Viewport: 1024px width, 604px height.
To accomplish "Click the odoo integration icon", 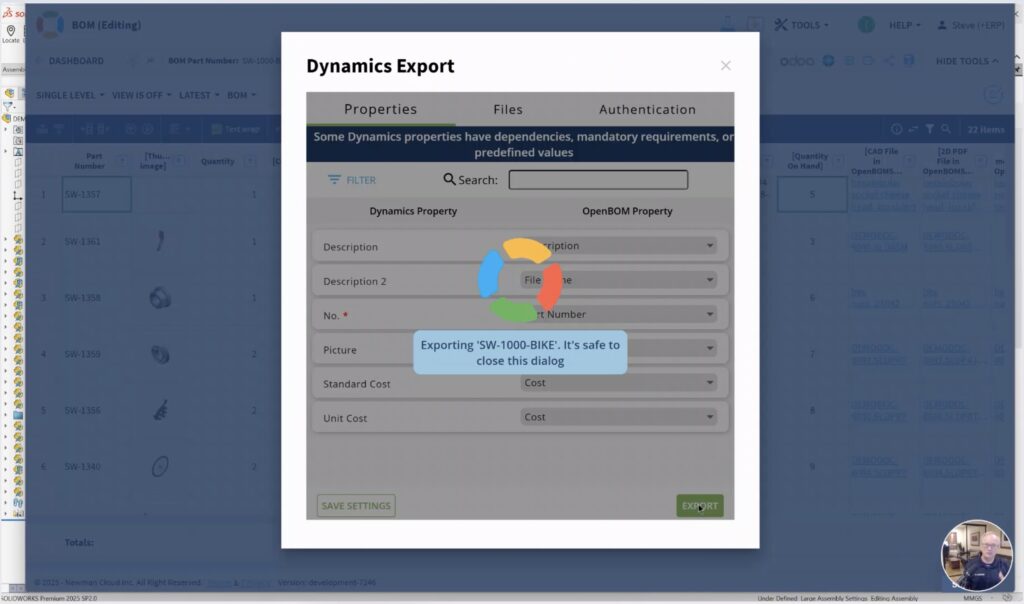I will point(797,61).
